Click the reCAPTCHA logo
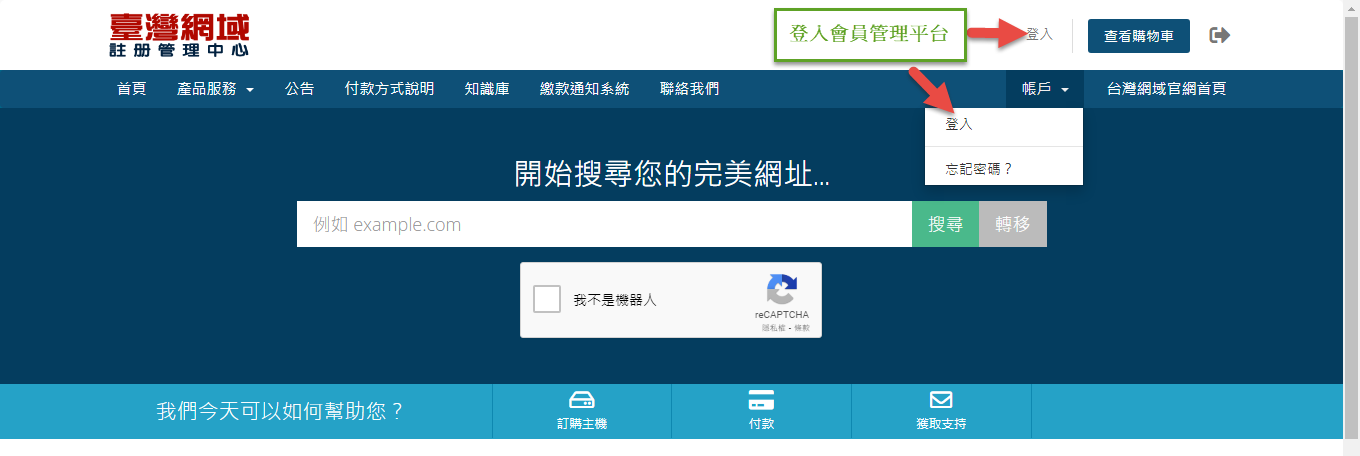Screen dimensions: 1360x456 tap(782, 290)
